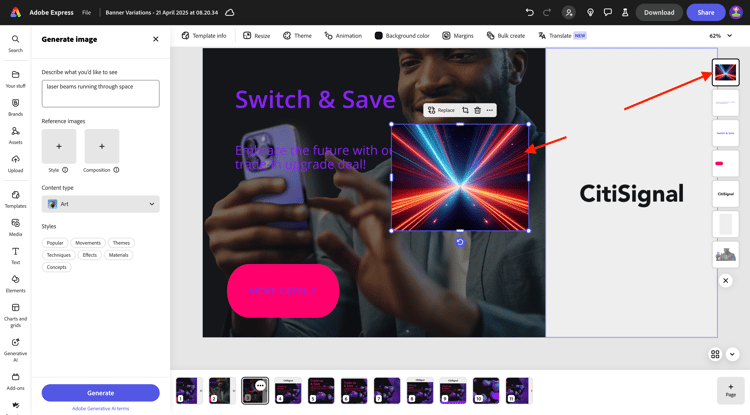This screenshot has height=415, width=750.
Task: Open Add-ons panel
Action: point(15,381)
